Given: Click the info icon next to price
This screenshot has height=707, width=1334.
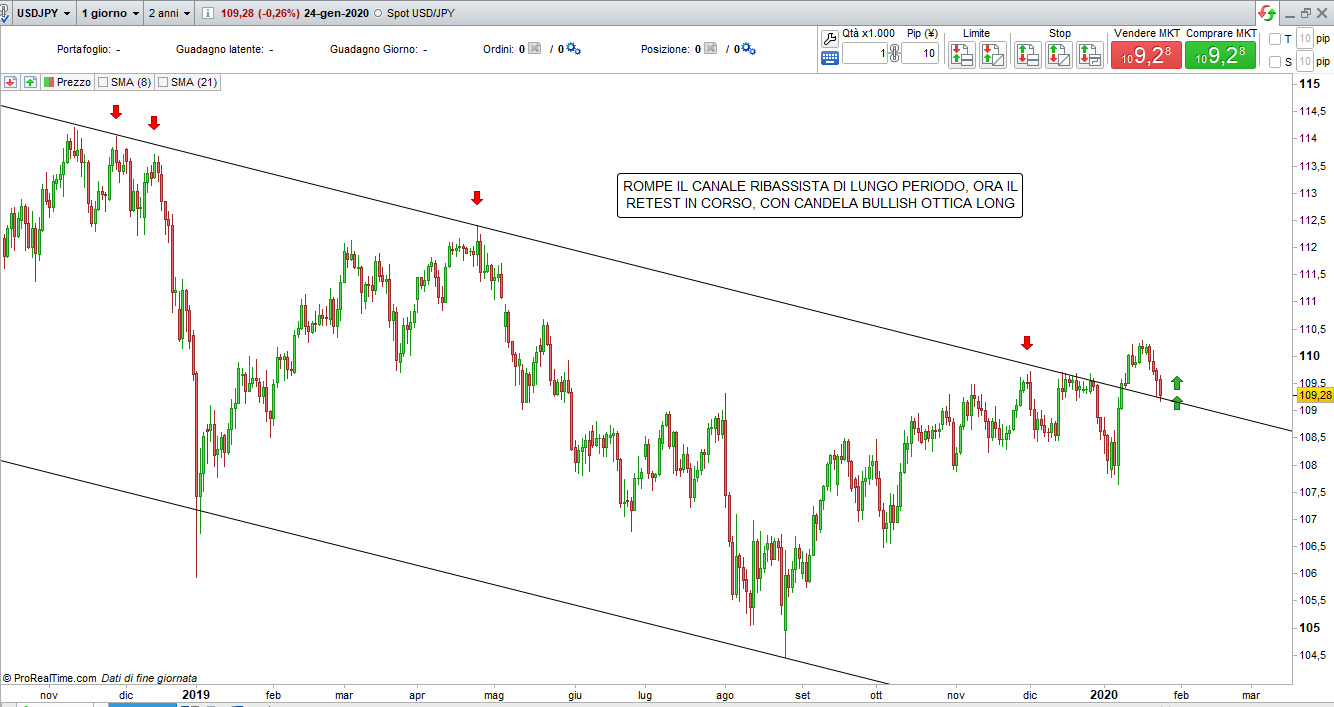Looking at the screenshot, I should pyautogui.click(x=206, y=14).
